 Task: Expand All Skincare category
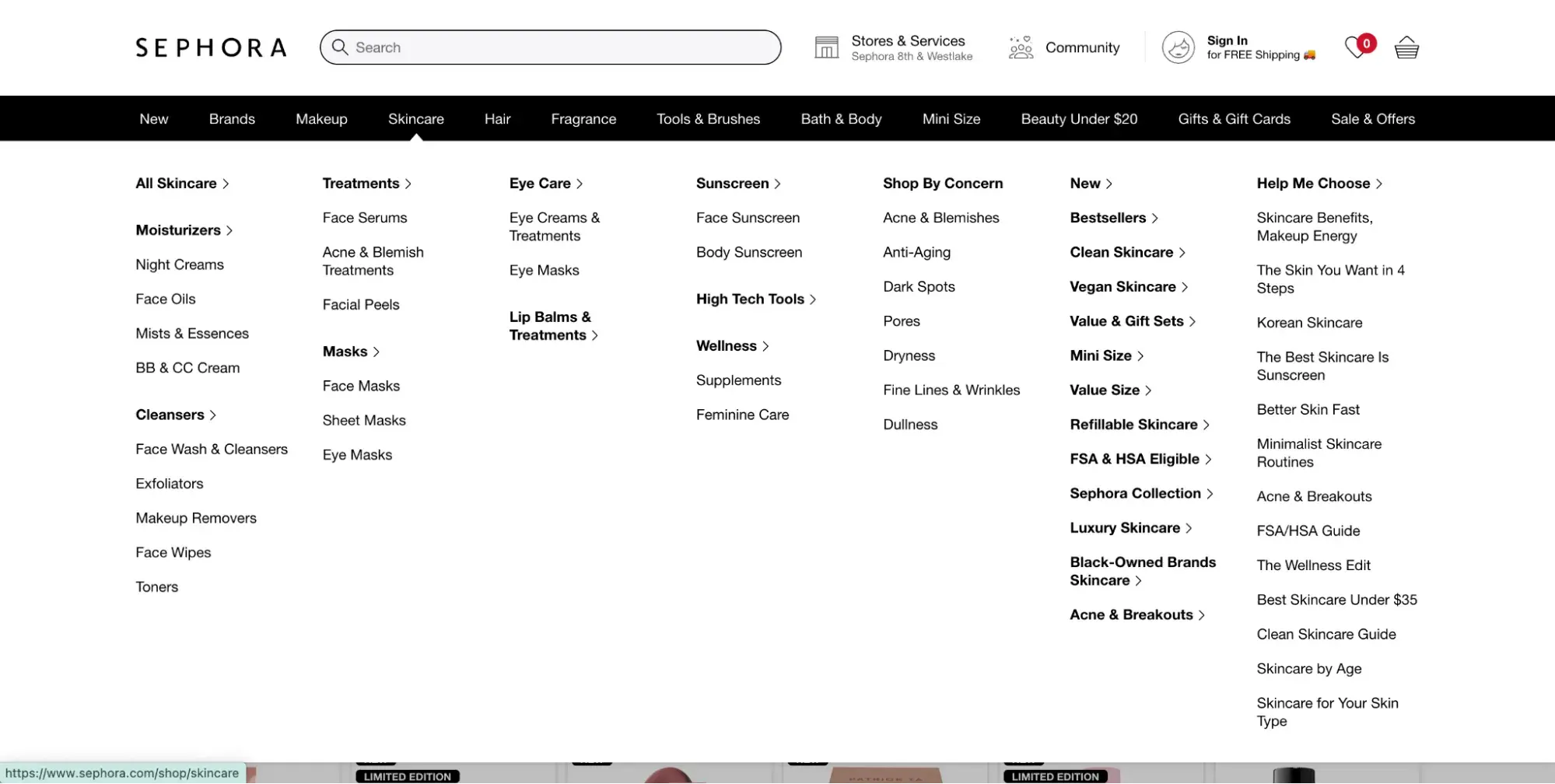(x=182, y=184)
